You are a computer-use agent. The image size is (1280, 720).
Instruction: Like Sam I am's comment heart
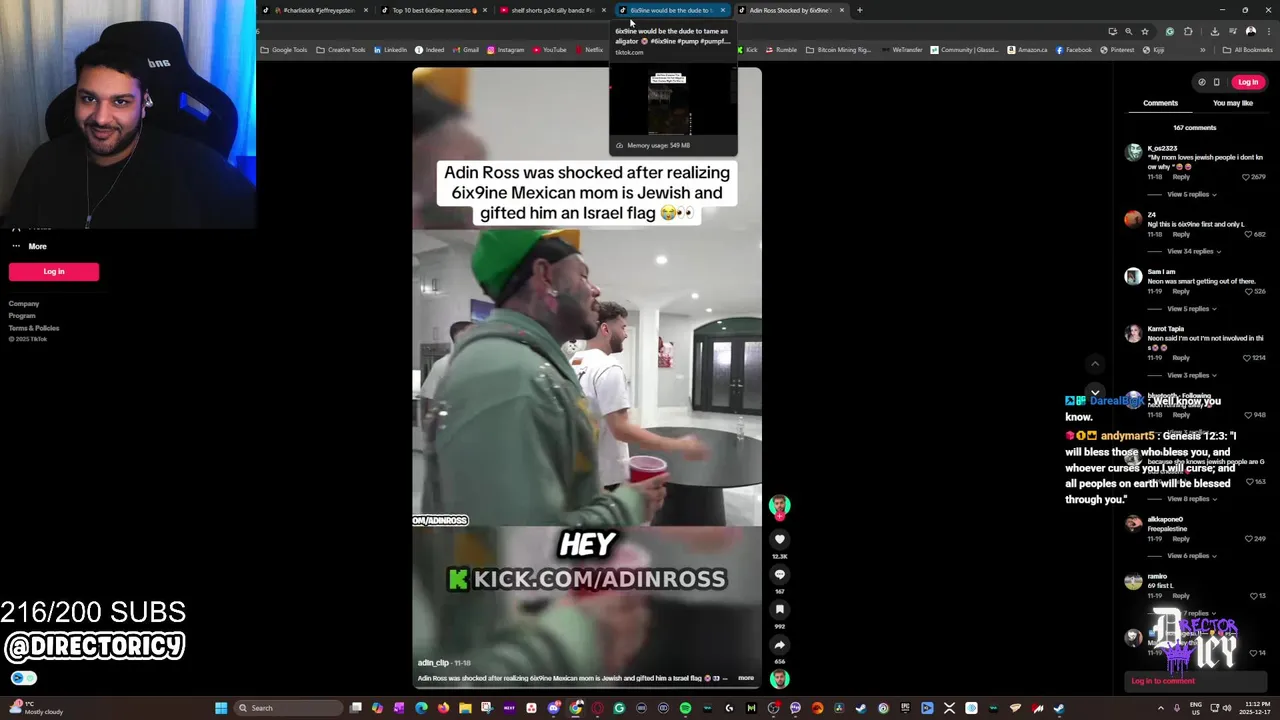(1247, 291)
